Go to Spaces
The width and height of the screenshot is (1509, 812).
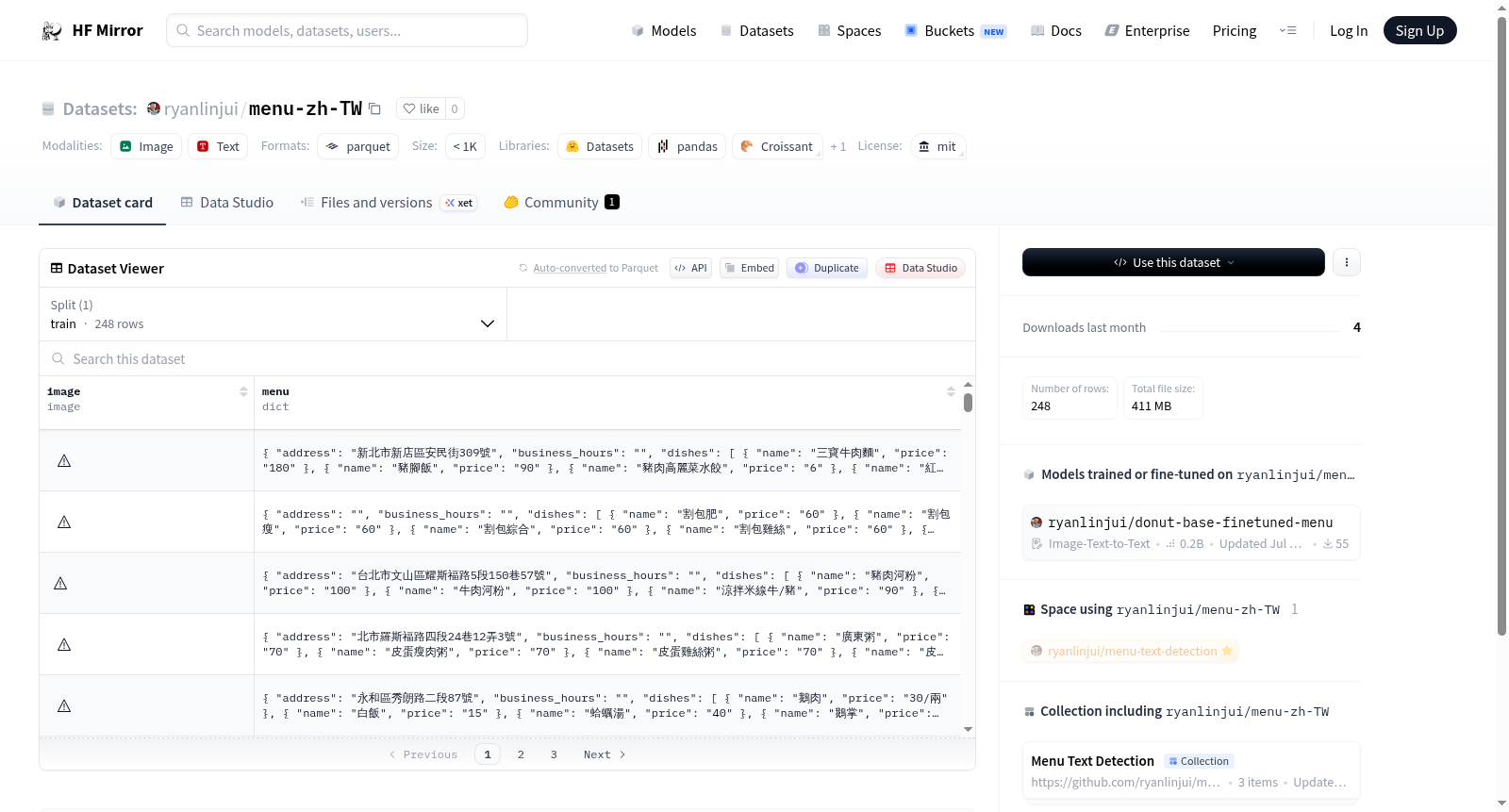(849, 31)
